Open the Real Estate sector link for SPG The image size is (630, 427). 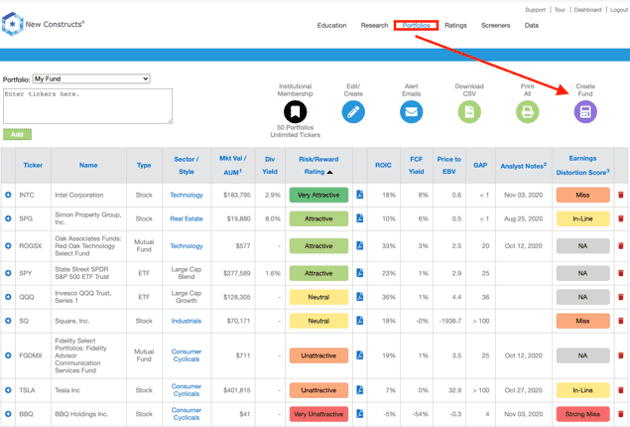click(x=186, y=219)
